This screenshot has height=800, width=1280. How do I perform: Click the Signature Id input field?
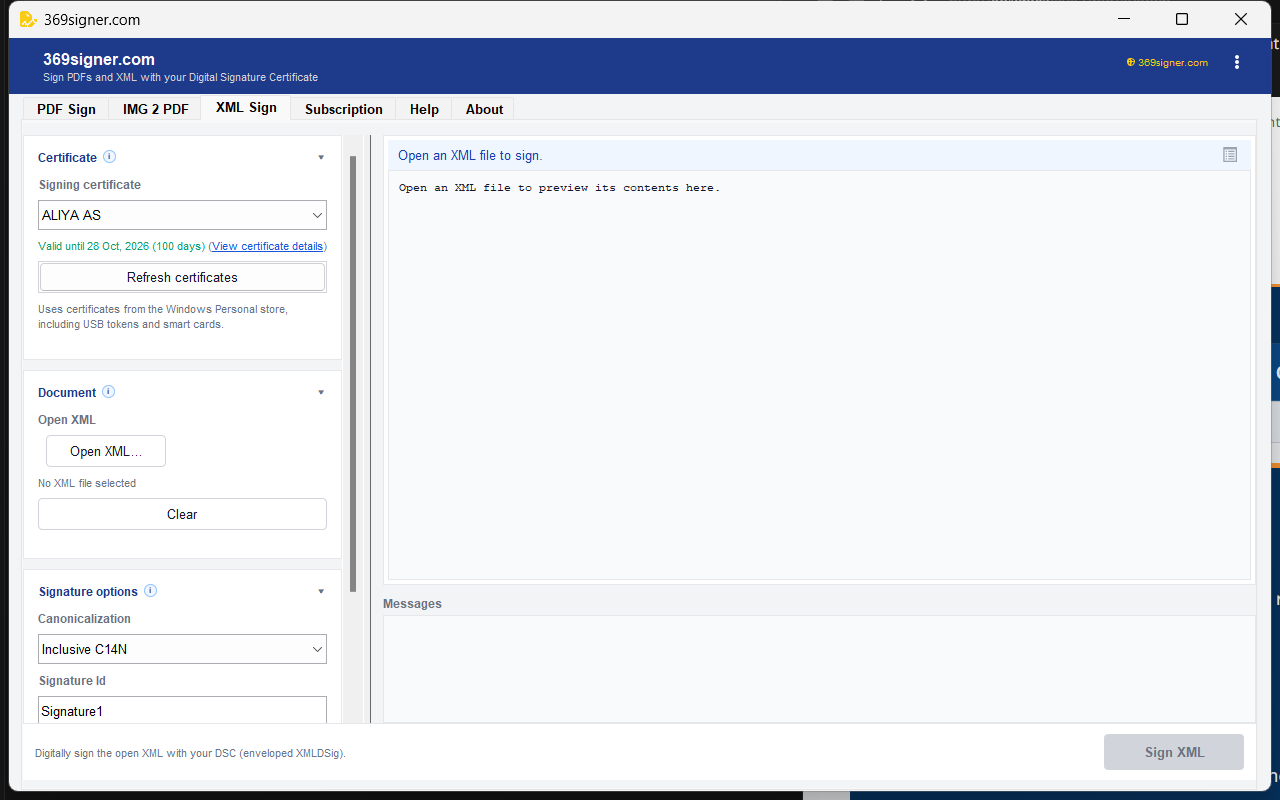[182, 711]
